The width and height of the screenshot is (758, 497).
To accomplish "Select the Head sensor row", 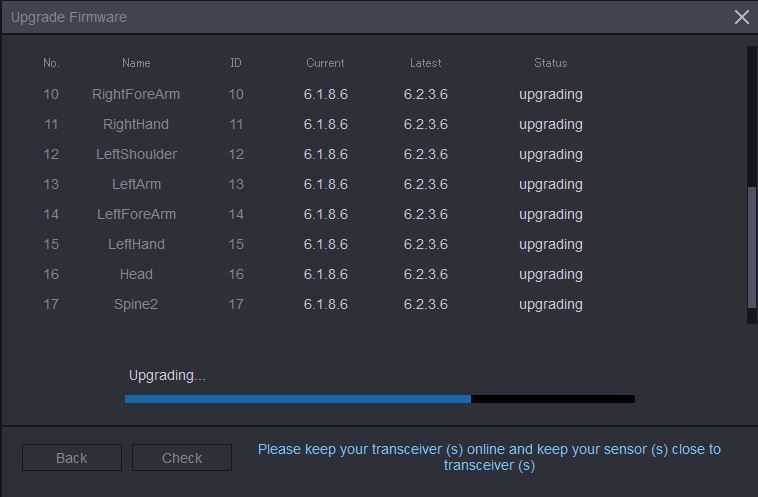I will point(313,274).
